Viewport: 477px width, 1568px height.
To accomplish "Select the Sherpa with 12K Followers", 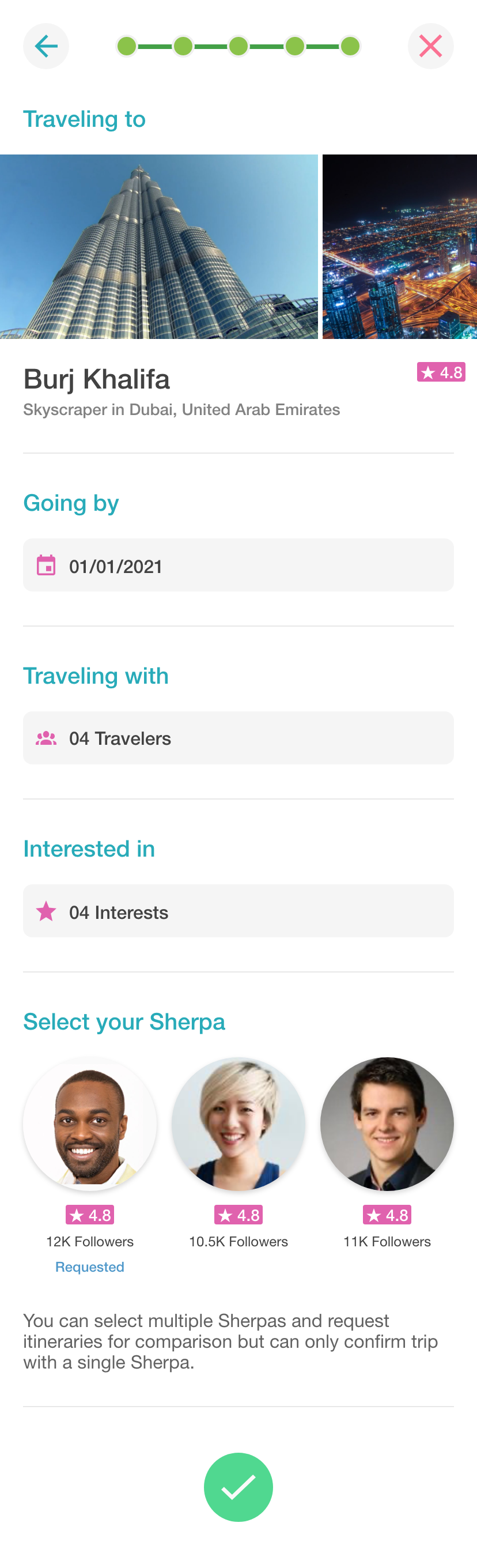I will point(90,1124).
